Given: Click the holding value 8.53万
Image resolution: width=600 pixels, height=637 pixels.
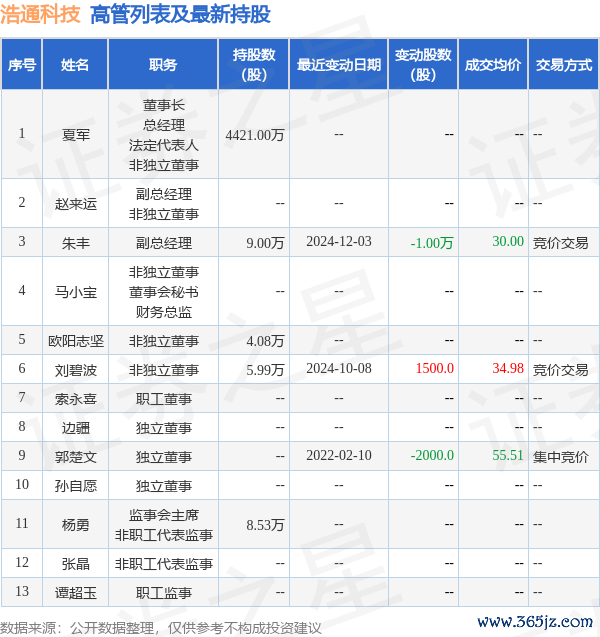Looking at the screenshot, I should click(x=265, y=525).
